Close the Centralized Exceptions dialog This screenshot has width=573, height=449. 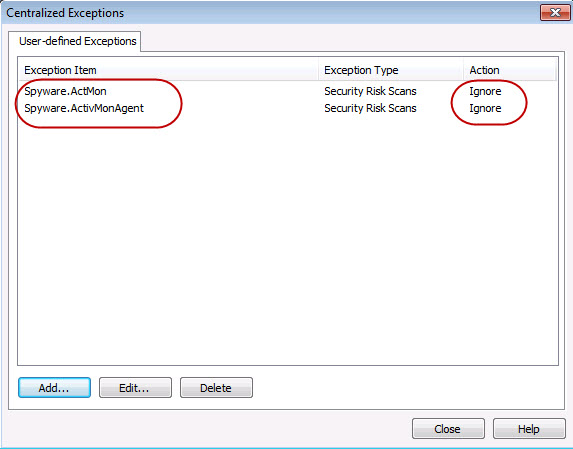[x=448, y=429]
